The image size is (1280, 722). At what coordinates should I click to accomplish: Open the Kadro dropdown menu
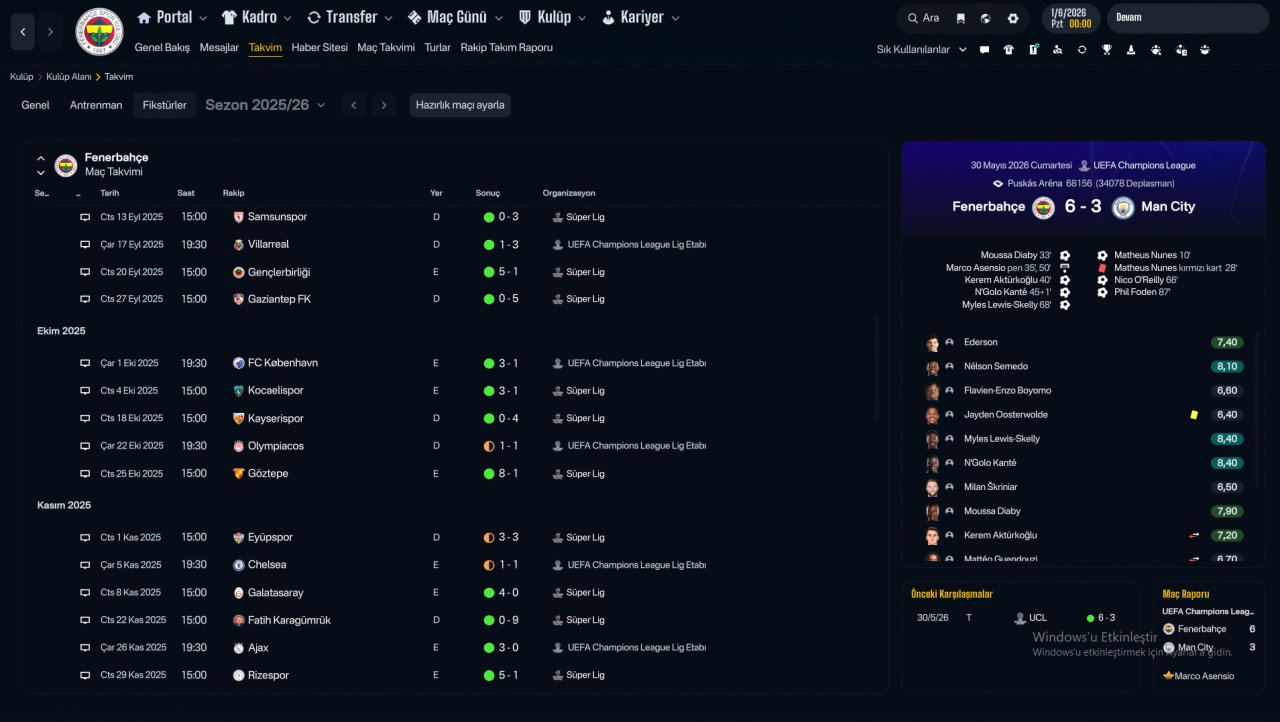257,17
